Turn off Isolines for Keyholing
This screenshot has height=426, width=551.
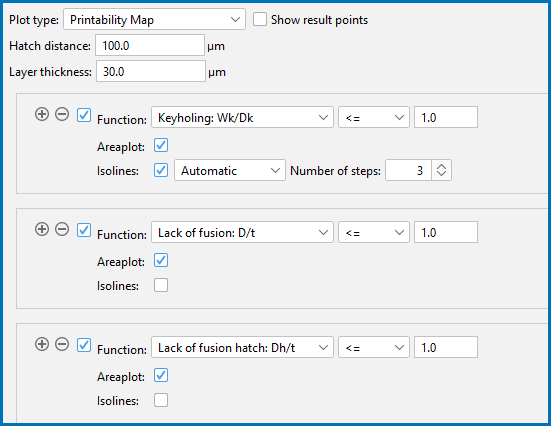coord(161,170)
